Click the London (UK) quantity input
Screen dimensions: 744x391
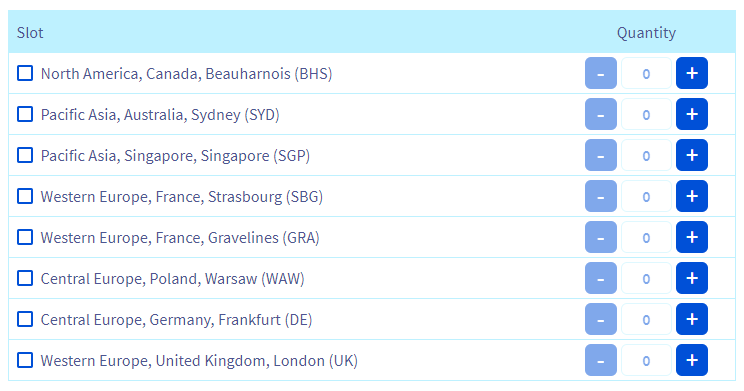646,360
